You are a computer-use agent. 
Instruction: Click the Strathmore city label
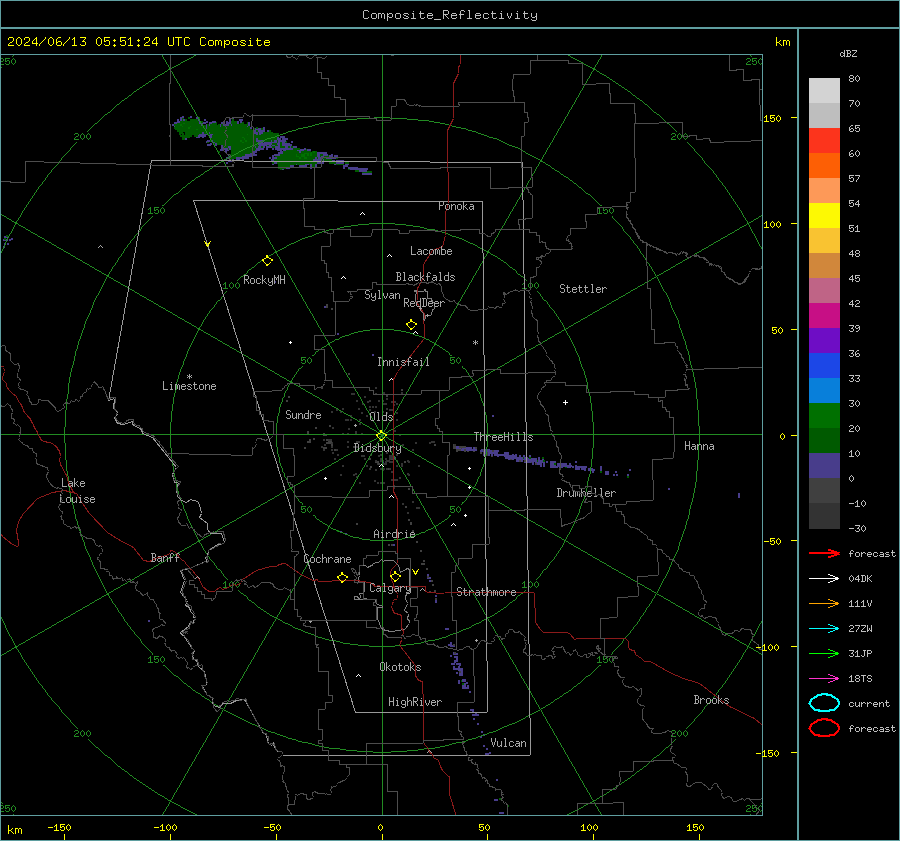point(486,592)
